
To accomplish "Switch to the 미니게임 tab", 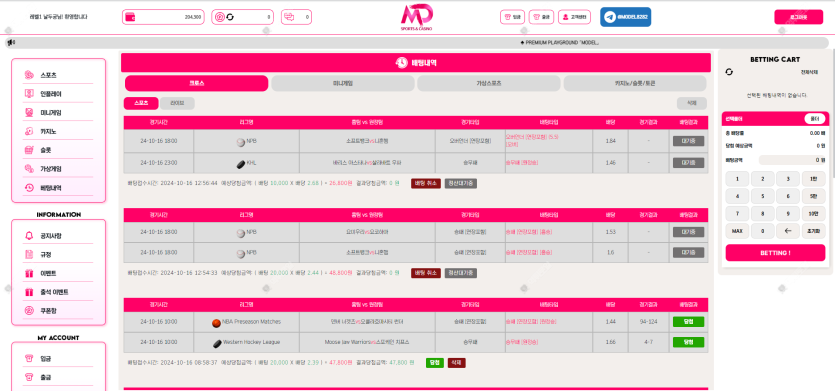I will (343, 84).
